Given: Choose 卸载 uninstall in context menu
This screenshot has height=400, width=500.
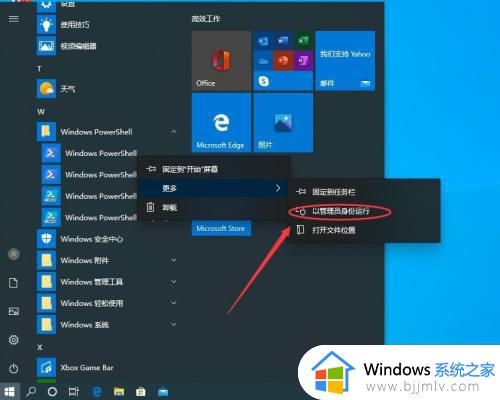Looking at the screenshot, I should (x=214, y=208).
